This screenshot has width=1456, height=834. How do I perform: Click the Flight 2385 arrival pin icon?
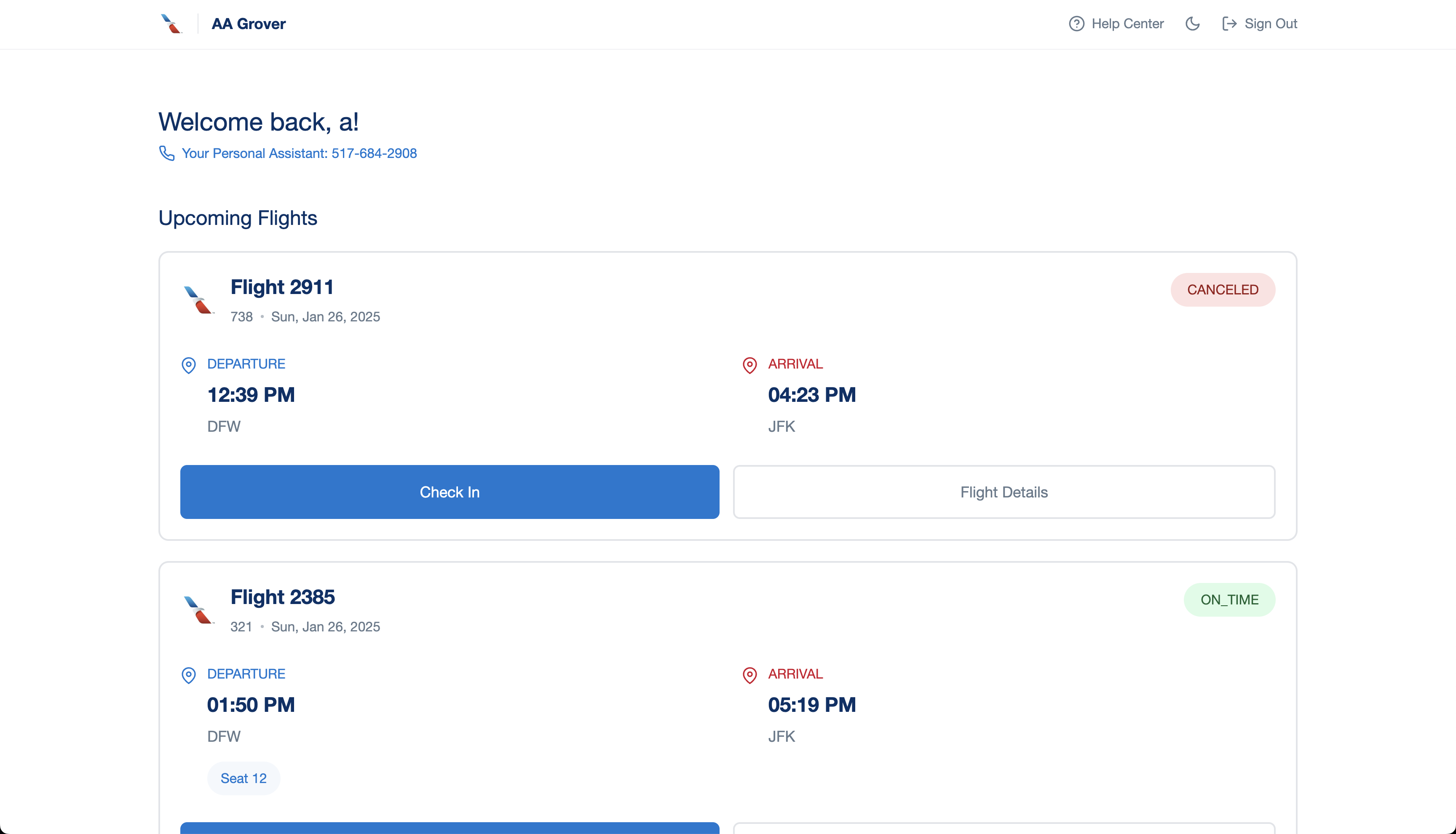[x=749, y=675]
